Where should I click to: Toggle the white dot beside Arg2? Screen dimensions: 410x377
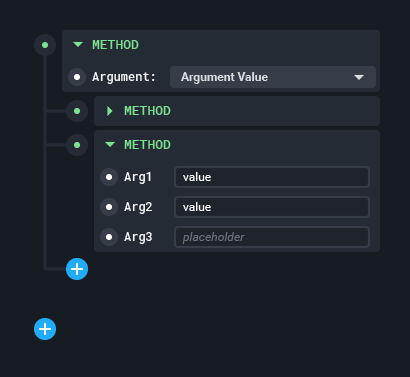tap(109, 207)
